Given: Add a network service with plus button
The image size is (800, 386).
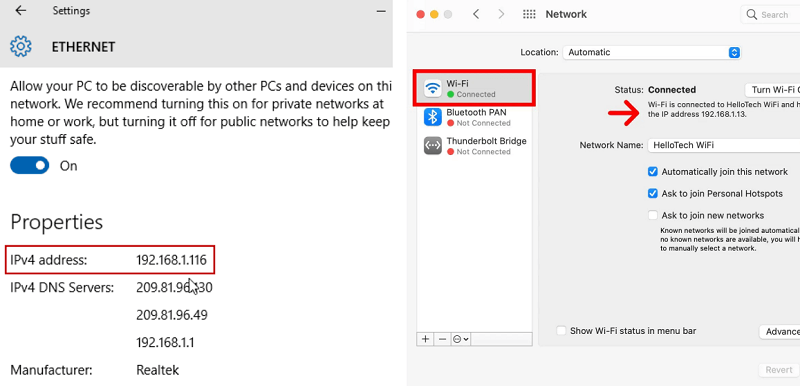Looking at the screenshot, I should tap(426, 339).
